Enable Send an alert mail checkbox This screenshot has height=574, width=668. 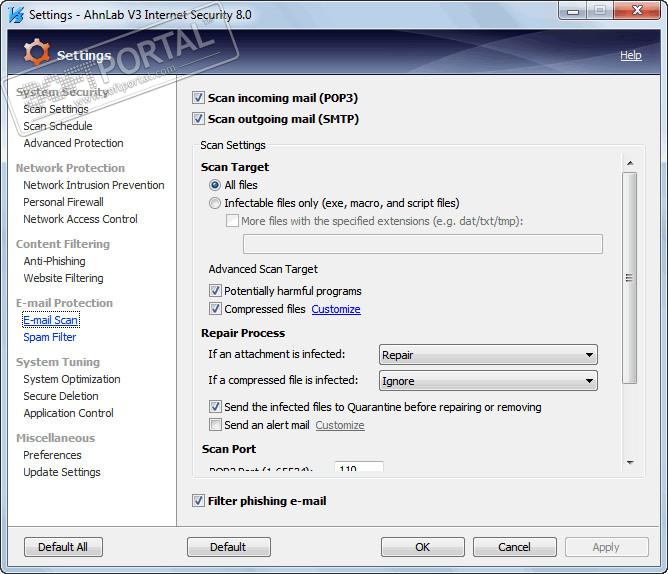[215, 425]
